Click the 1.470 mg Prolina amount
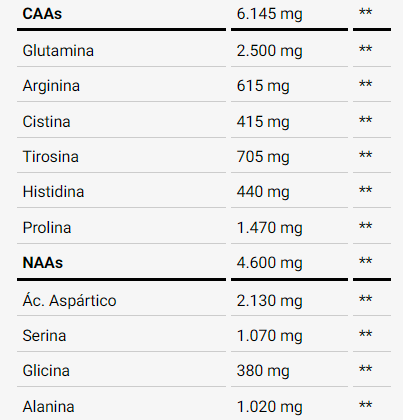The height and width of the screenshot is (420, 403). coord(269,228)
